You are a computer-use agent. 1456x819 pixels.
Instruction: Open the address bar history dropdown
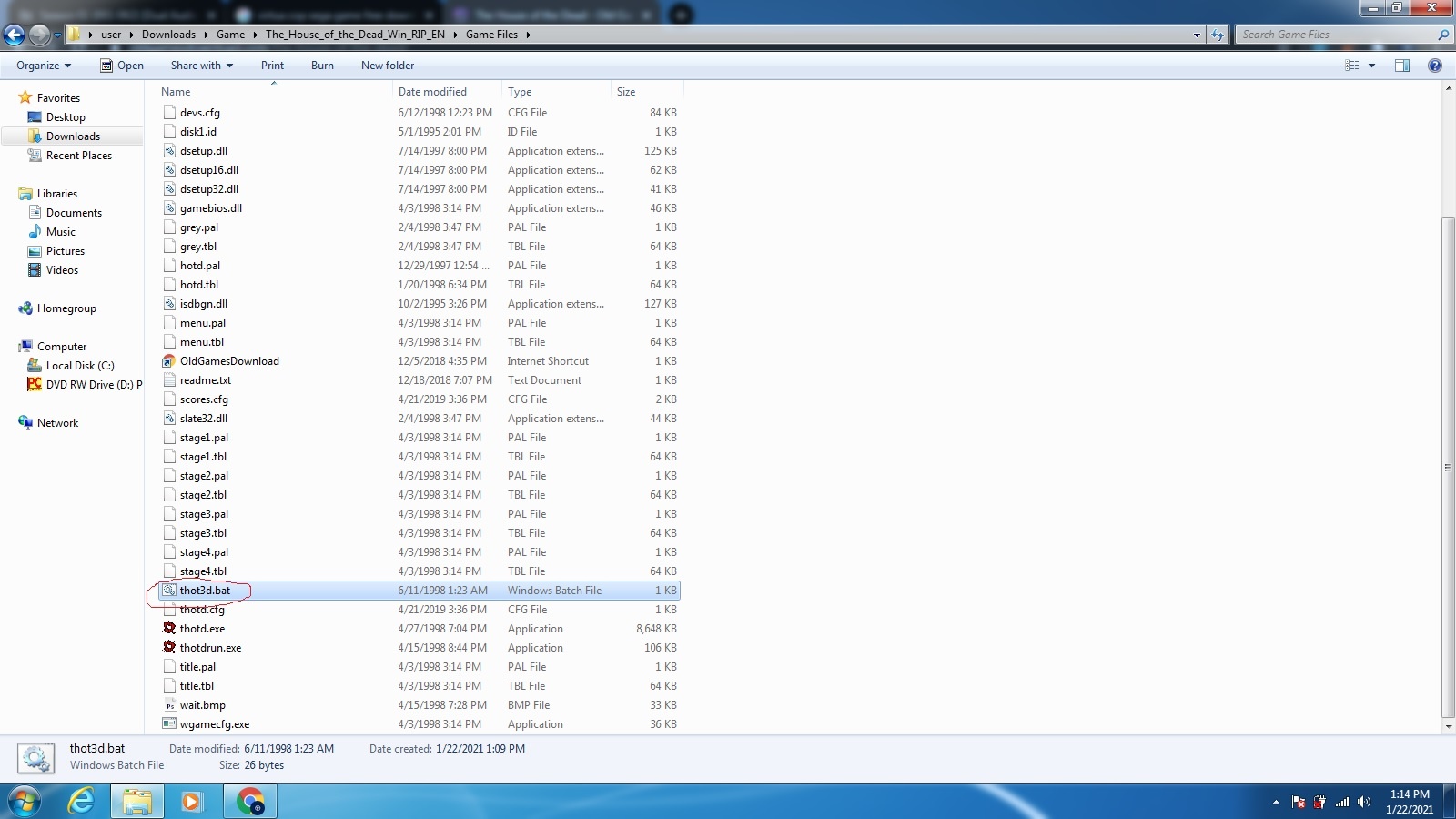pyautogui.click(x=1197, y=35)
